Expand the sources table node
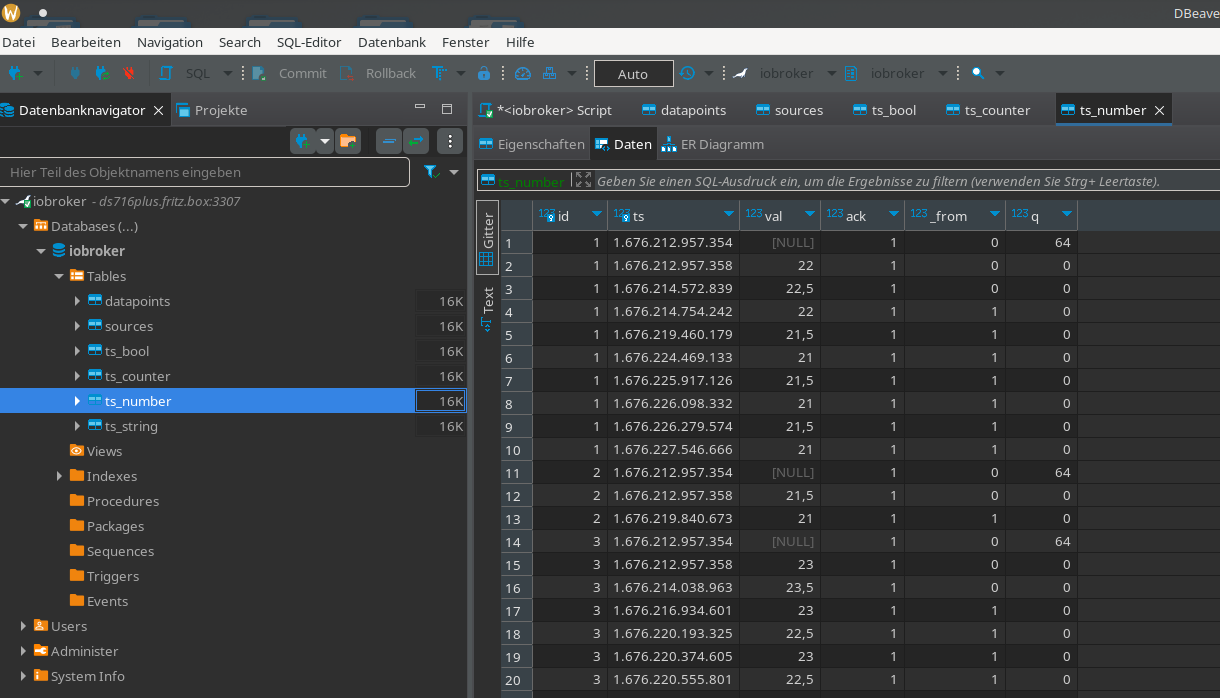The width and height of the screenshot is (1220, 698). (77, 326)
